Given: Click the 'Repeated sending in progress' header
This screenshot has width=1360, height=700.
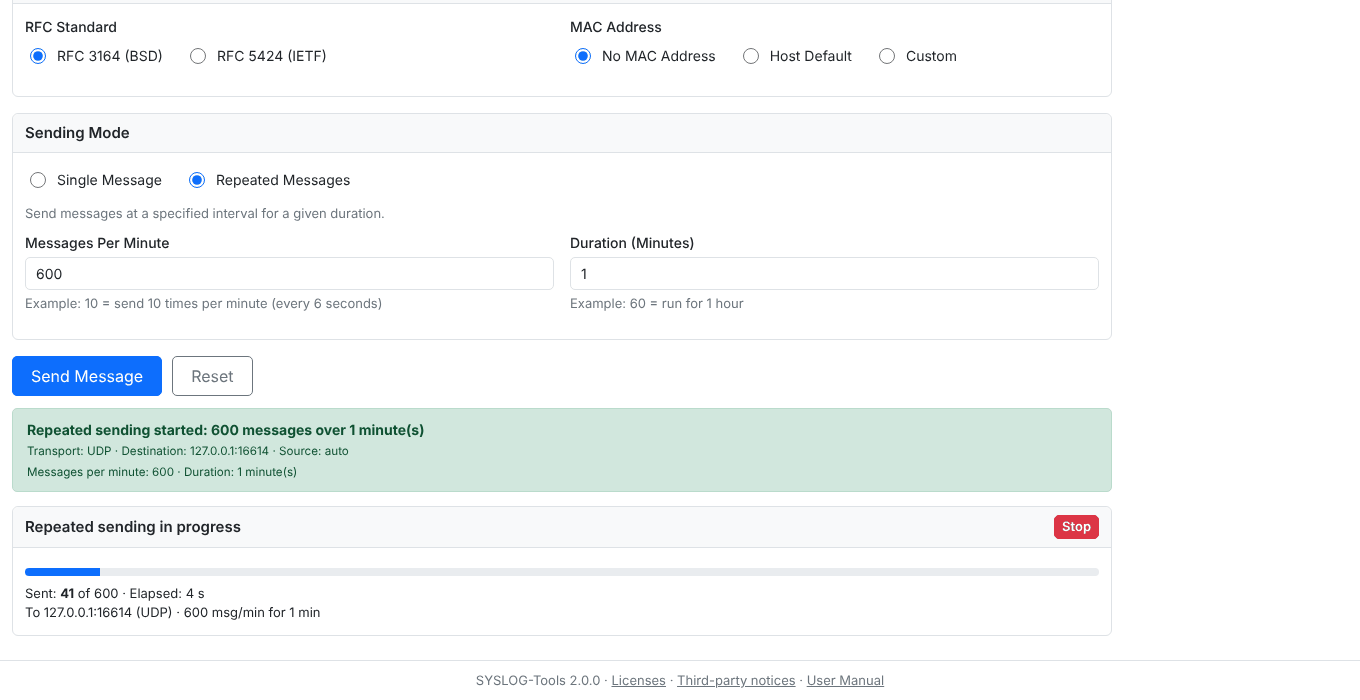Looking at the screenshot, I should click(x=133, y=527).
